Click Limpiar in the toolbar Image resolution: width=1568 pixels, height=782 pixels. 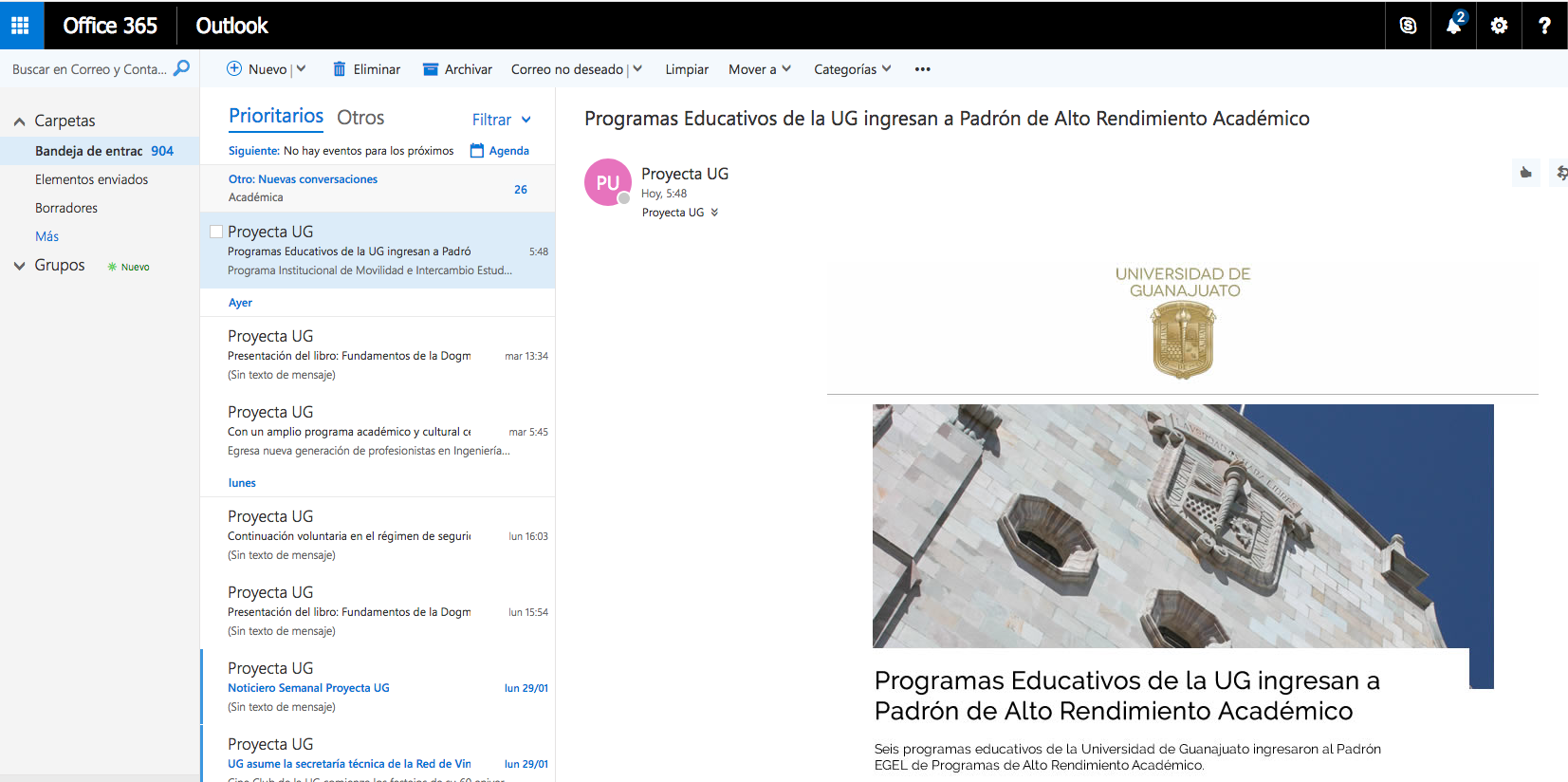[687, 69]
